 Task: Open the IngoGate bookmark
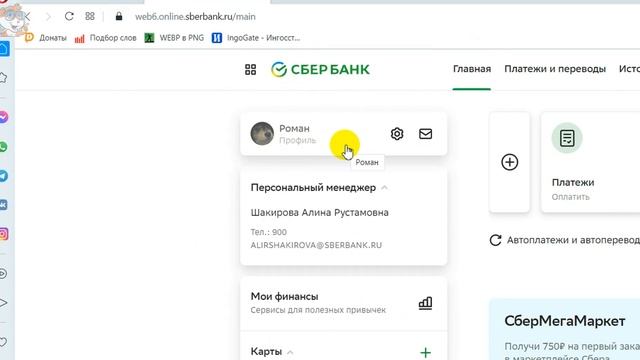tap(256, 38)
